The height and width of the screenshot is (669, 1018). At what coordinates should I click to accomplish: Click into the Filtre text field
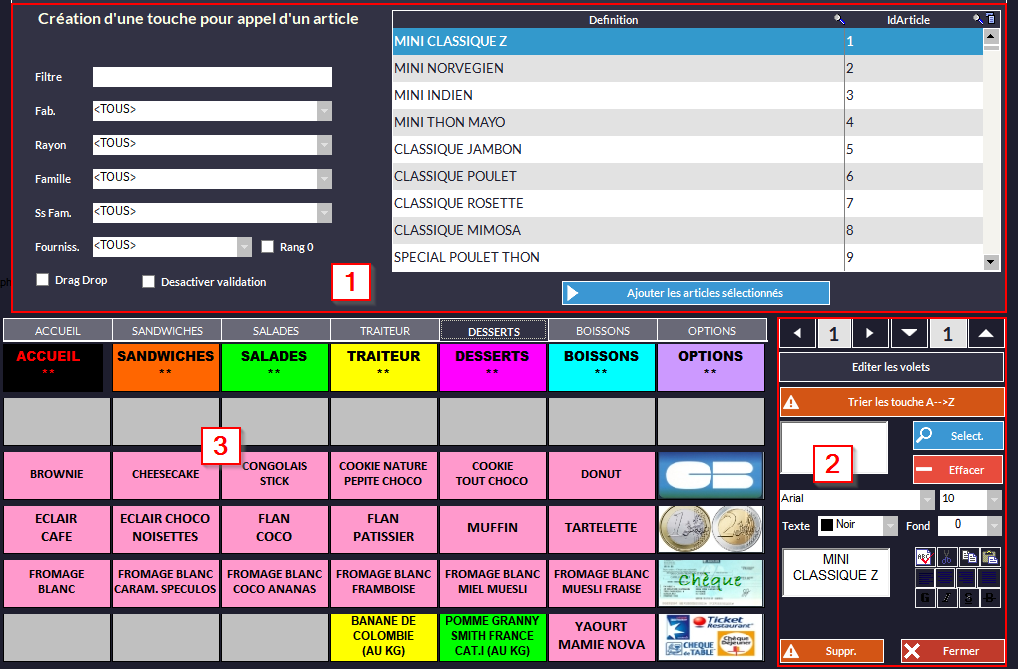click(x=212, y=77)
